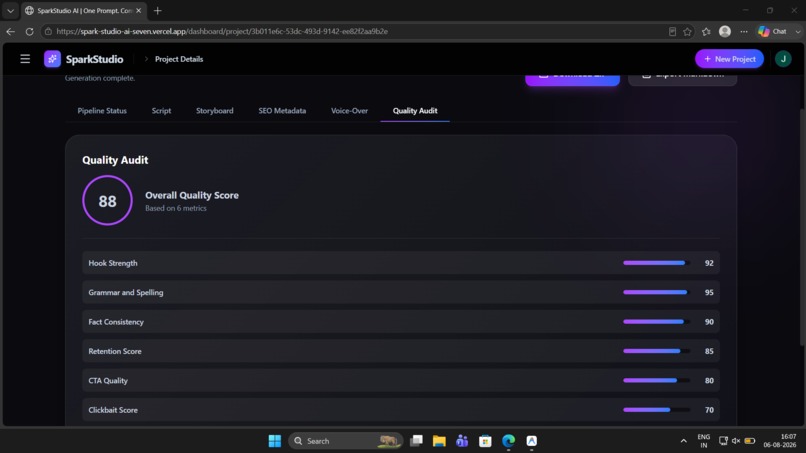Switch to Storyboard tab
The width and height of the screenshot is (806, 453).
pos(214,111)
